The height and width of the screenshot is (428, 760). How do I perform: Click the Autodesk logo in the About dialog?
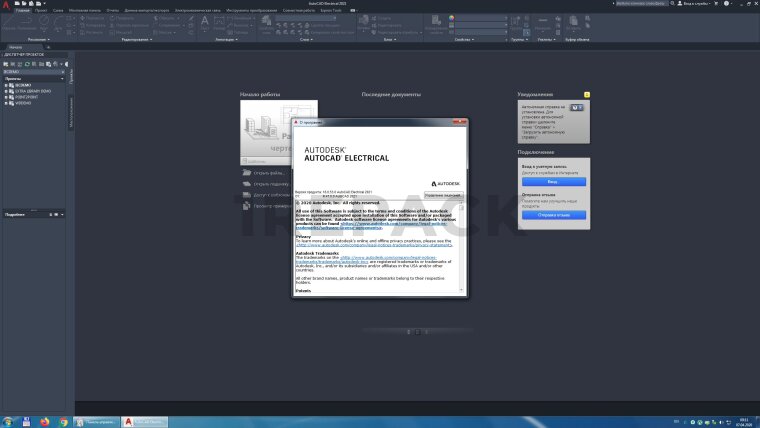point(447,184)
